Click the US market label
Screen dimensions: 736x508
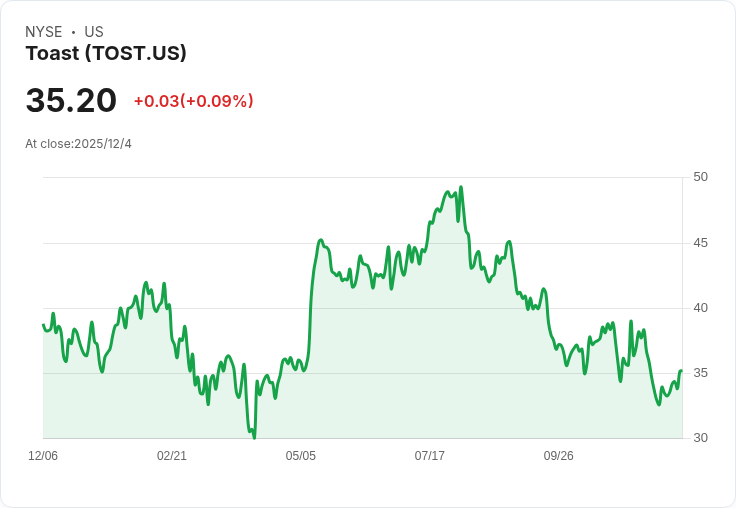tap(94, 32)
